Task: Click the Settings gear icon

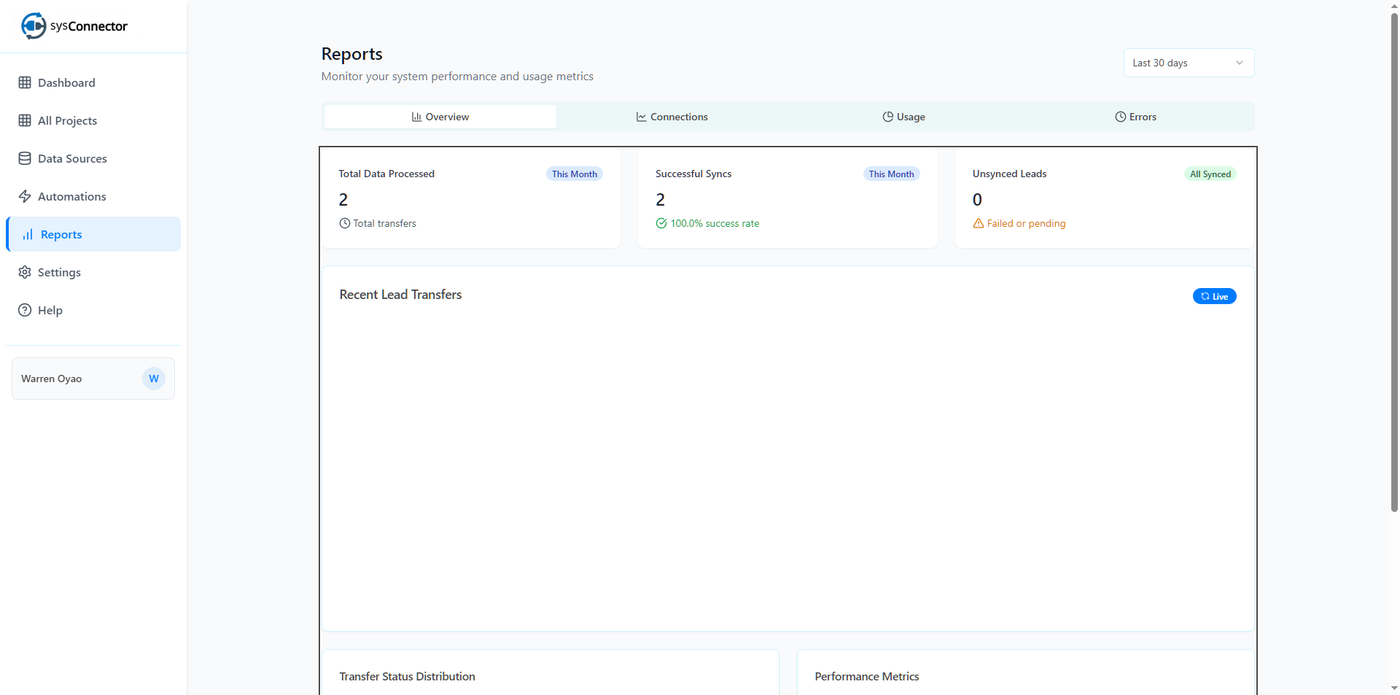Action: tap(25, 273)
